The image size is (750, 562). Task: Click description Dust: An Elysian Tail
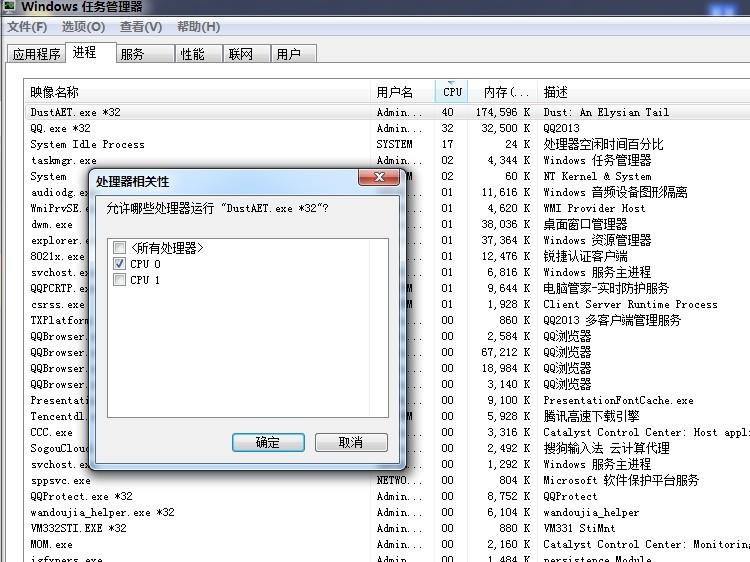pos(606,112)
